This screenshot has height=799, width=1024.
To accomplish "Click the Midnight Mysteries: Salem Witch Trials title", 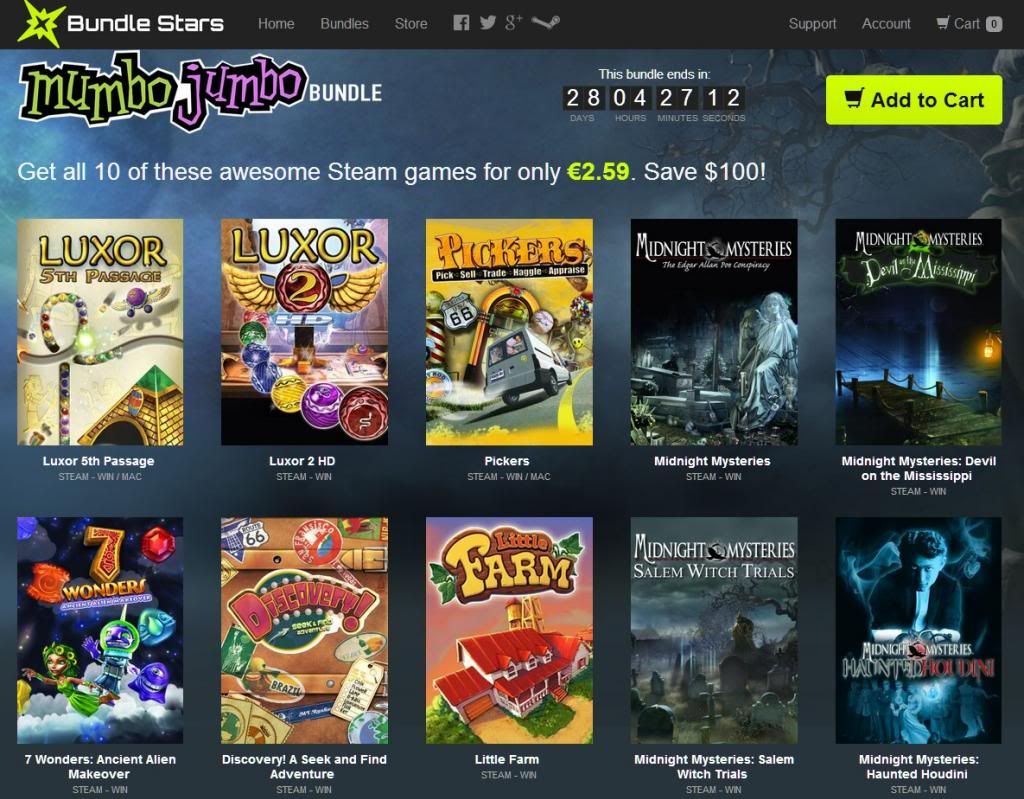I will tap(713, 767).
